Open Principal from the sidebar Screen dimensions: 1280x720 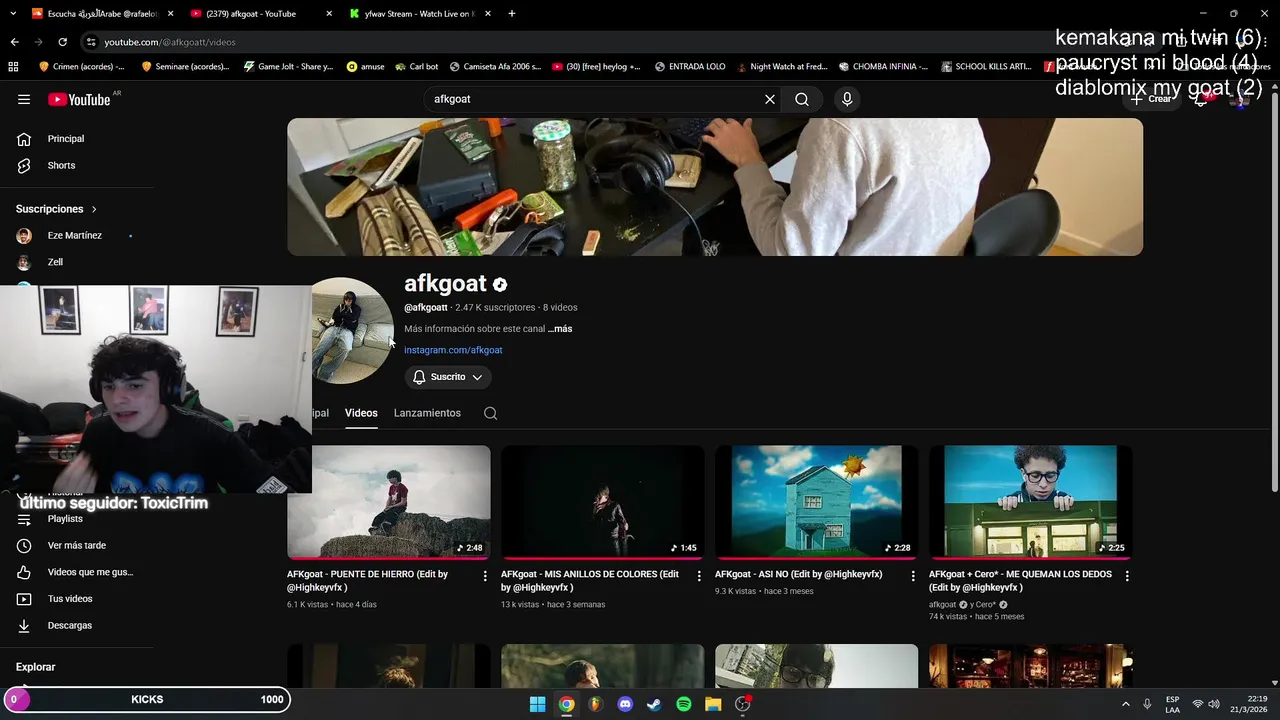[x=66, y=139]
